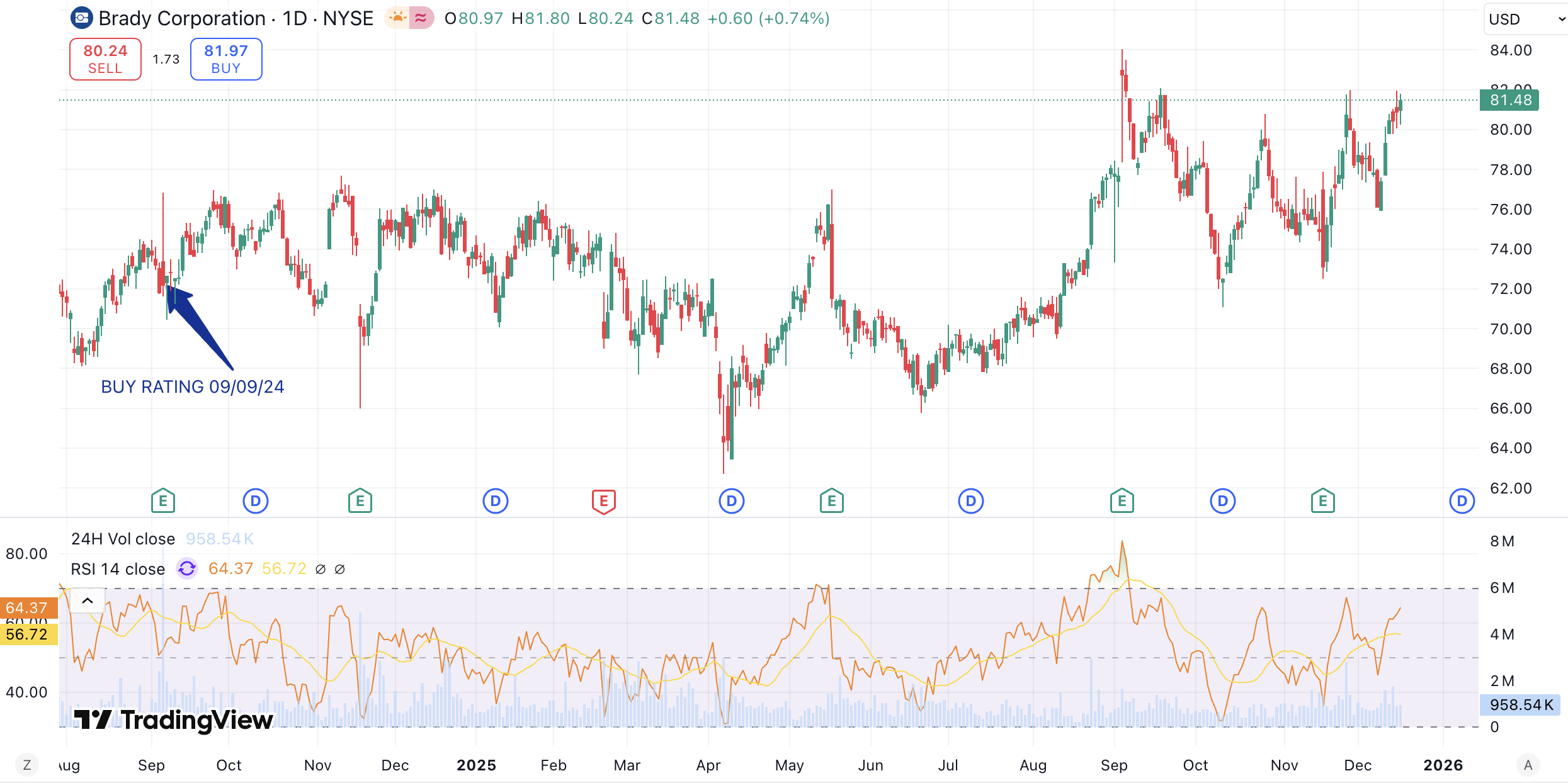
Task: Select the RSI 14 close indicator label
Action: point(118,569)
